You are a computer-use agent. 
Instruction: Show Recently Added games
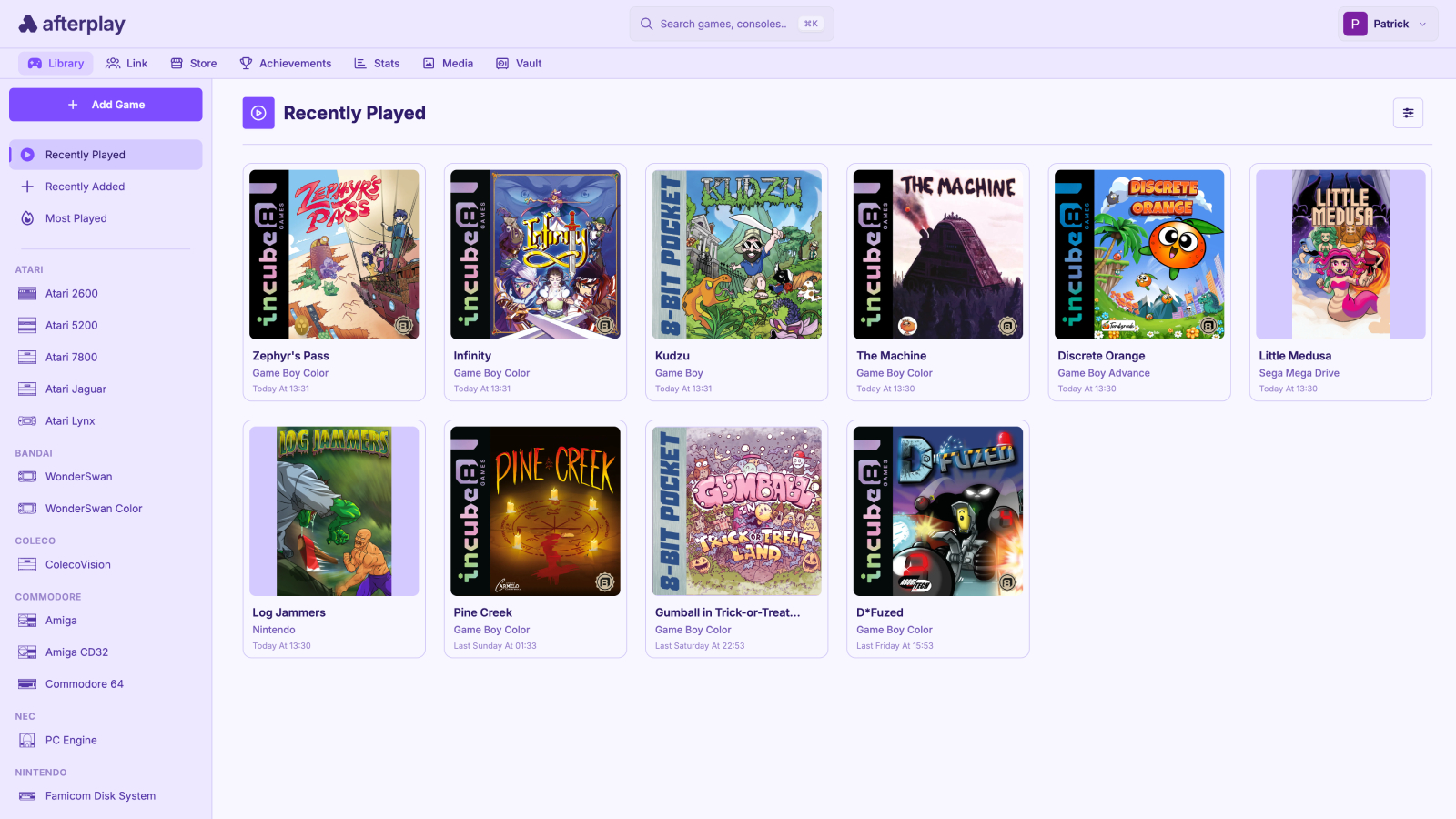[x=106, y=187]
